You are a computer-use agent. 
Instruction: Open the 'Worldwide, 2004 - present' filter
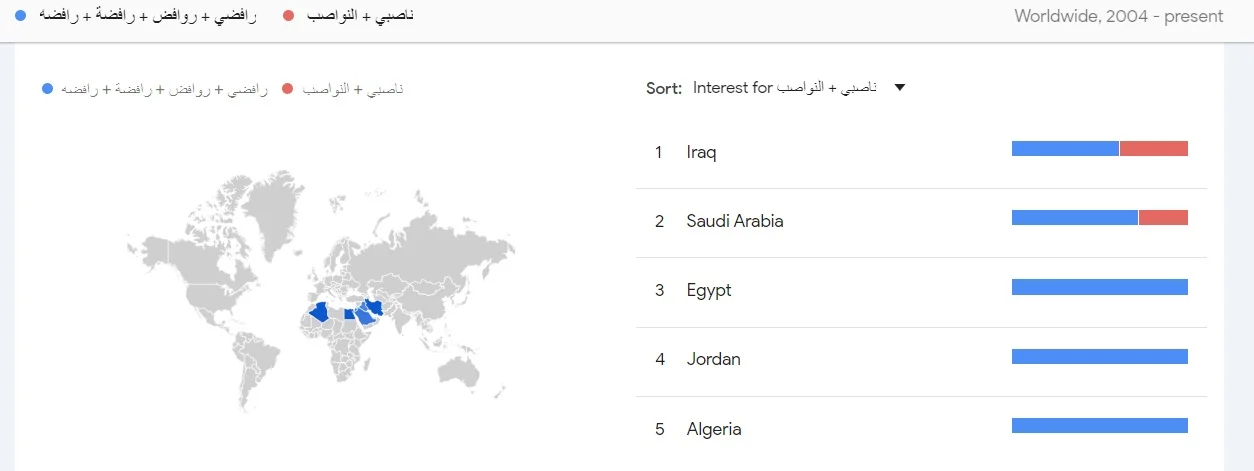click(1118, 16)
